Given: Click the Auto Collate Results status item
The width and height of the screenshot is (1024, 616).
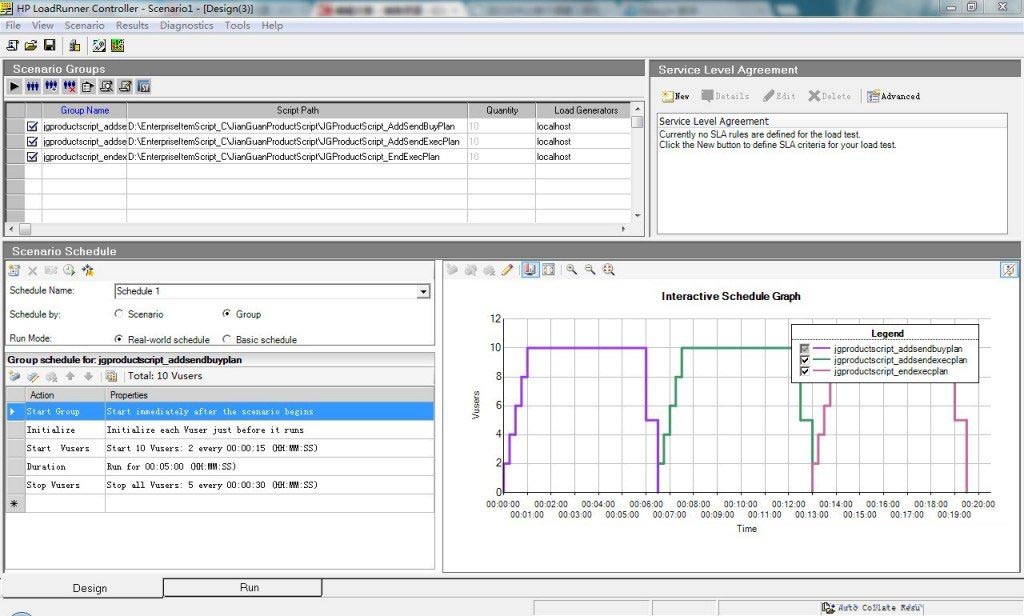Looking at the screenshot, I should pyautogui.click(x=871, y=608).
